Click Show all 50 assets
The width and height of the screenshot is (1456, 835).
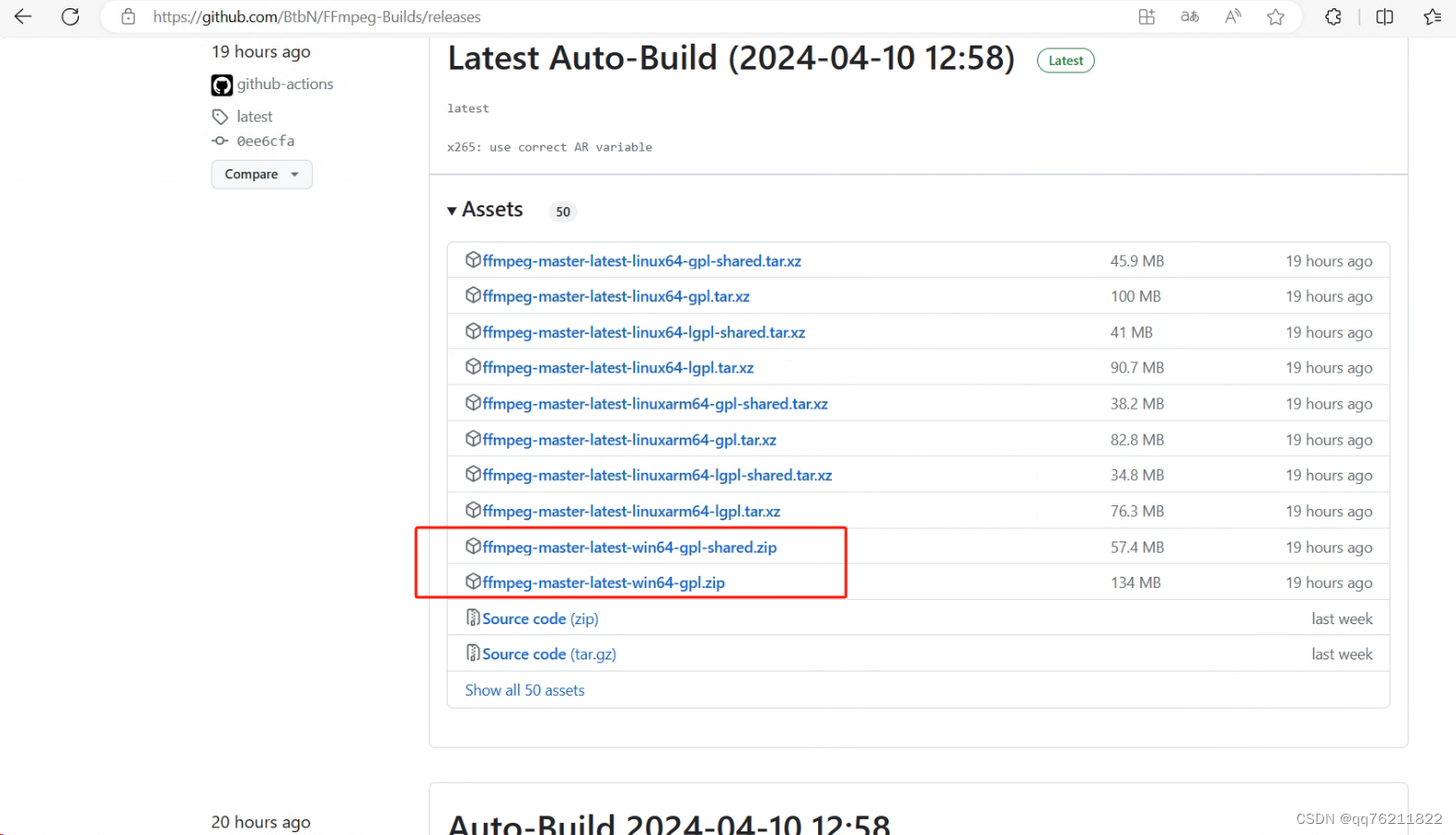[x=525, y=690]
